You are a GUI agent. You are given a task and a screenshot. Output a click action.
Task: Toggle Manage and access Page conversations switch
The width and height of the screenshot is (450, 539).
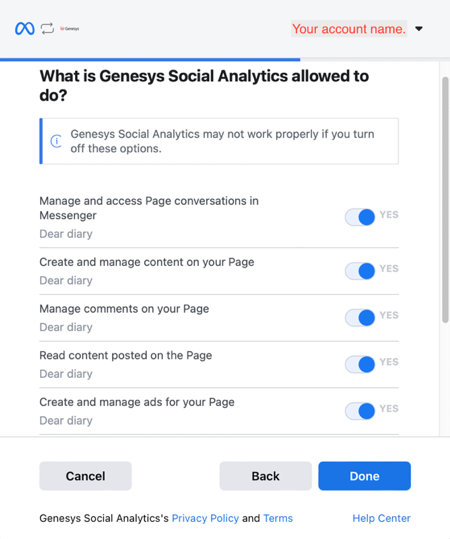[360, 217]
